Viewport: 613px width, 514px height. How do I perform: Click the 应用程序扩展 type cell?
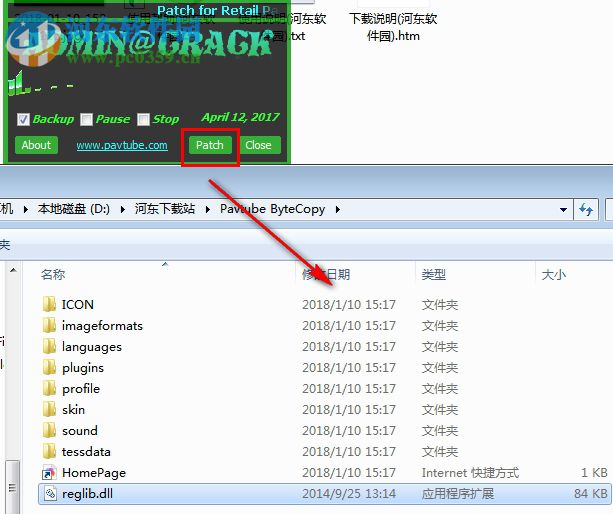click(x=458, y=494)
